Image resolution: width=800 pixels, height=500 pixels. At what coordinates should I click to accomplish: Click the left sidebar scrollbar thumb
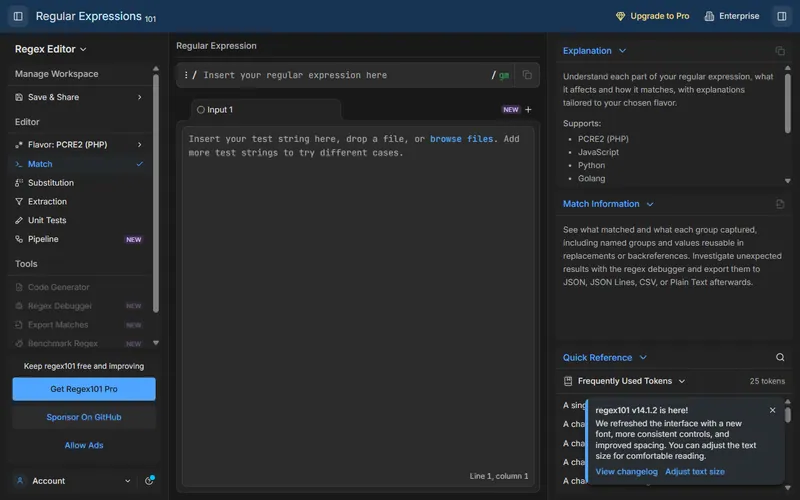(156, 193)
